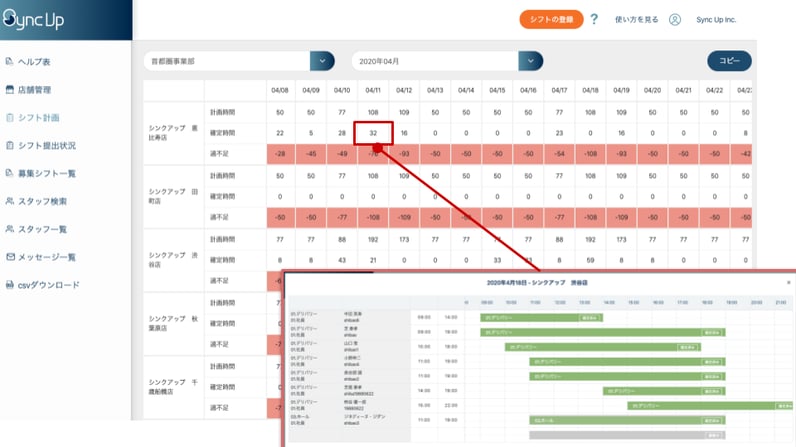Click the シフト提出状況 clipboard icon

tap(9, 146)
